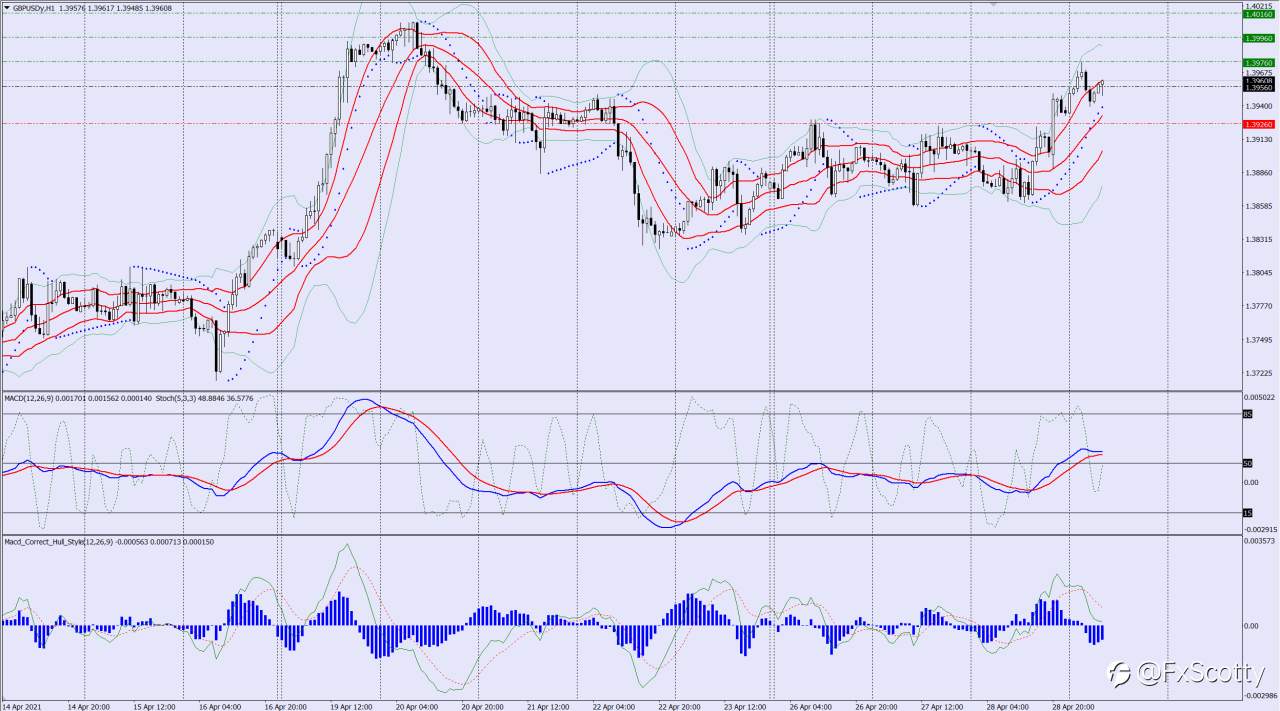1280x711 pixels.
Task: Click the black 1.39560 level tag
Action: [x=1257, y=88]
